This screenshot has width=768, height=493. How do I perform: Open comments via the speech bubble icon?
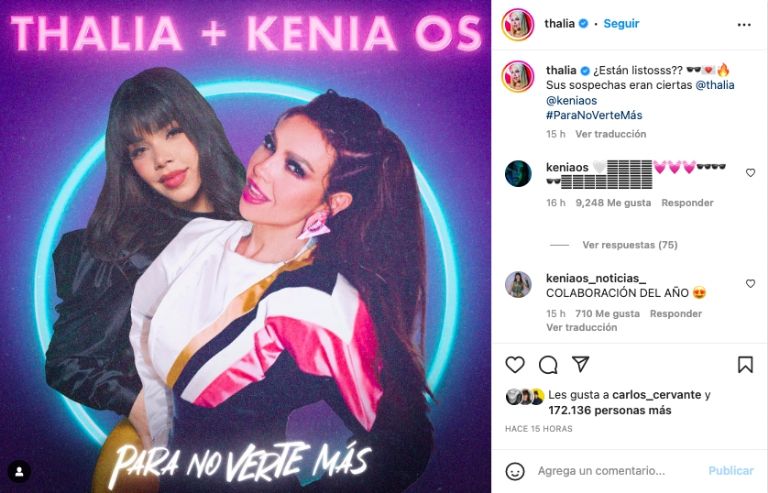[548, 365]
